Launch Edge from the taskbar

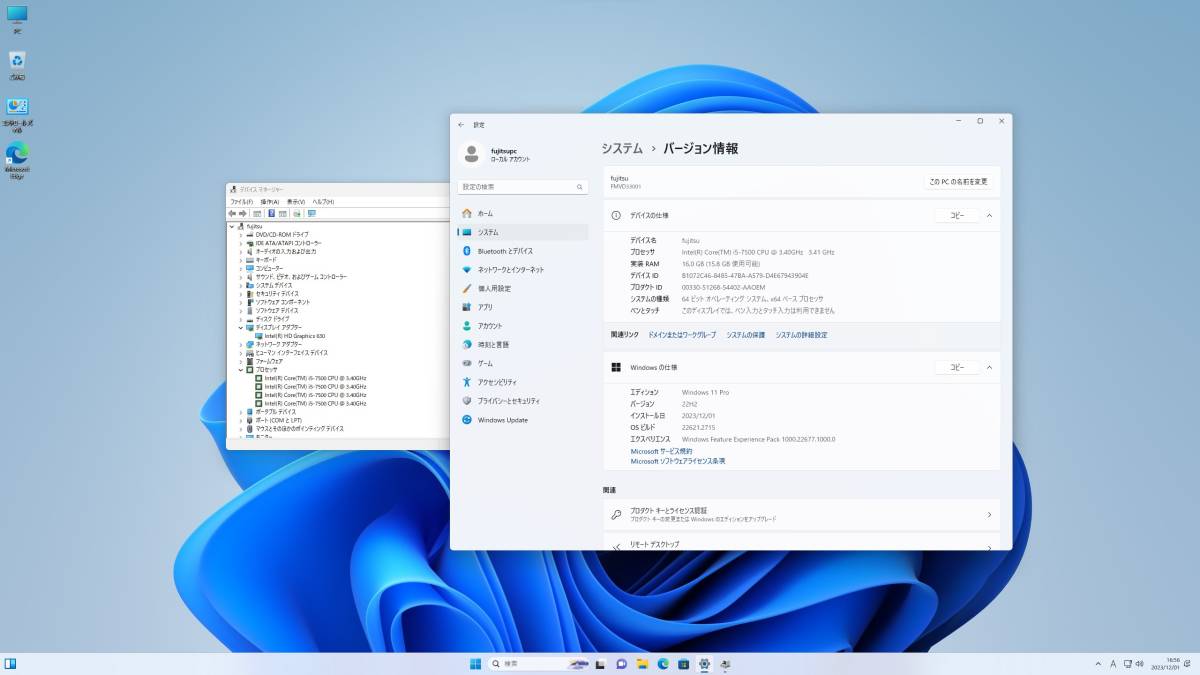662,664
